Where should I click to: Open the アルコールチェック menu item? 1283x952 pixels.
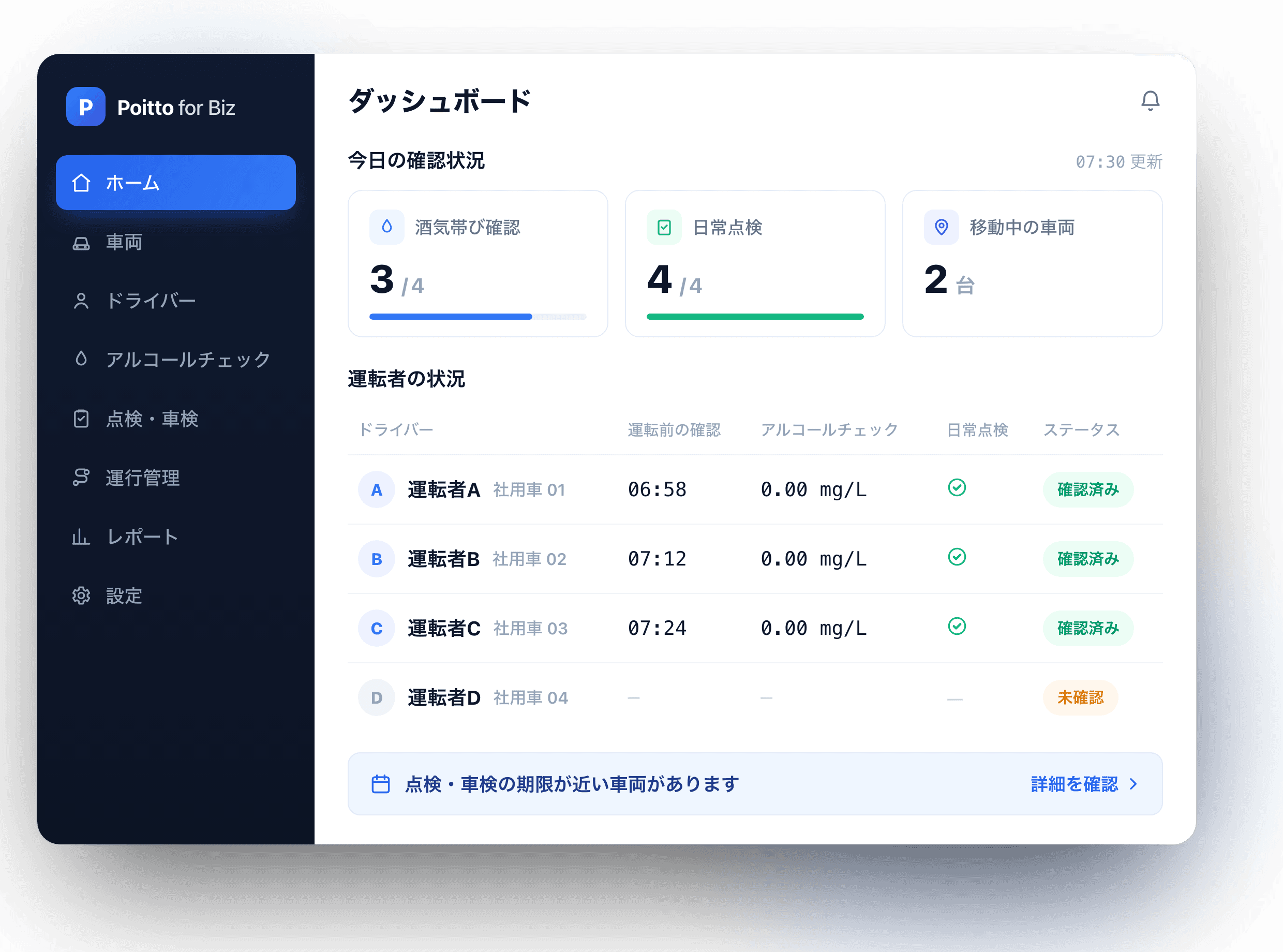(x=176, y=360)
